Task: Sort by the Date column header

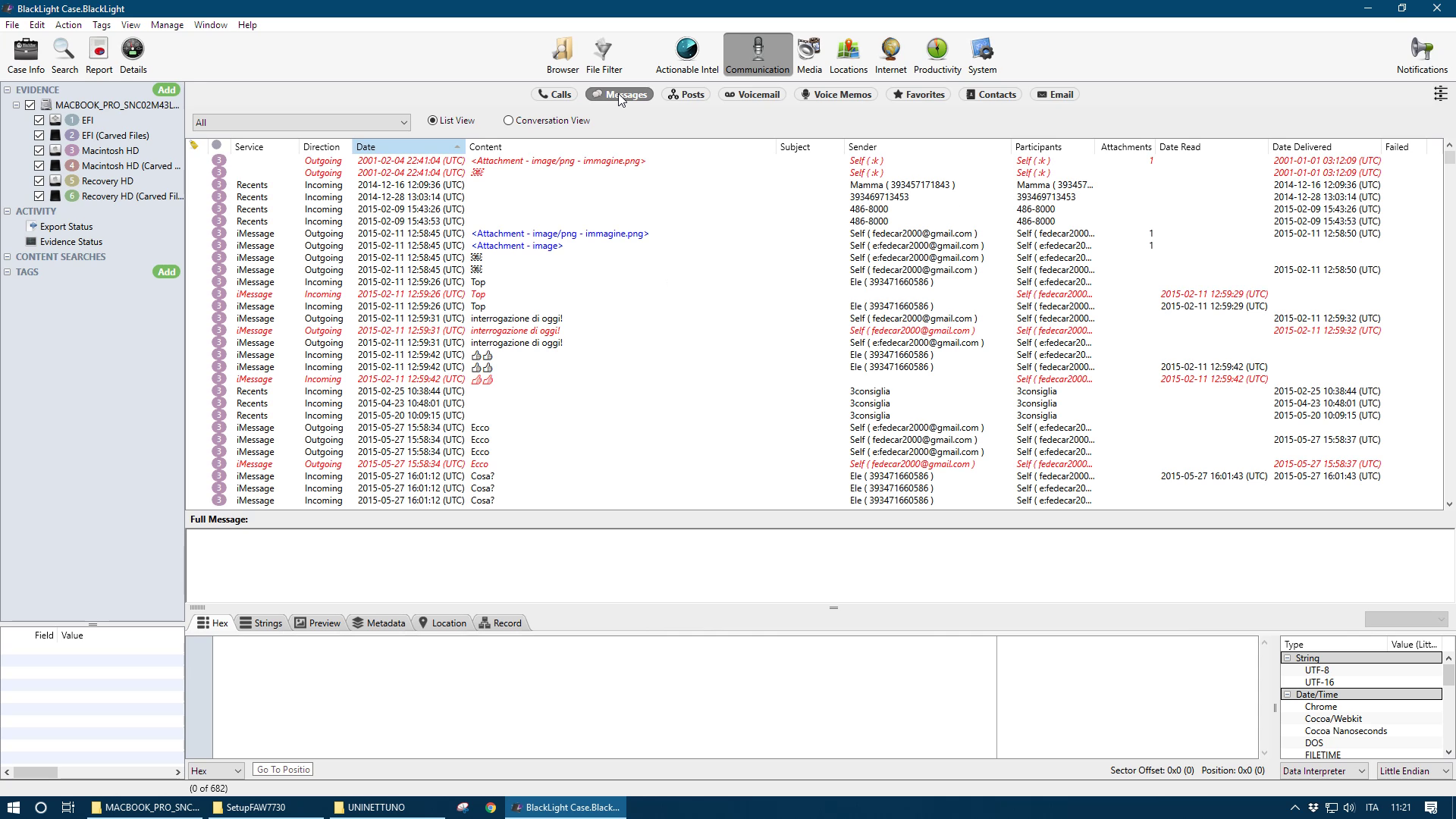Action: pos(408,147)
